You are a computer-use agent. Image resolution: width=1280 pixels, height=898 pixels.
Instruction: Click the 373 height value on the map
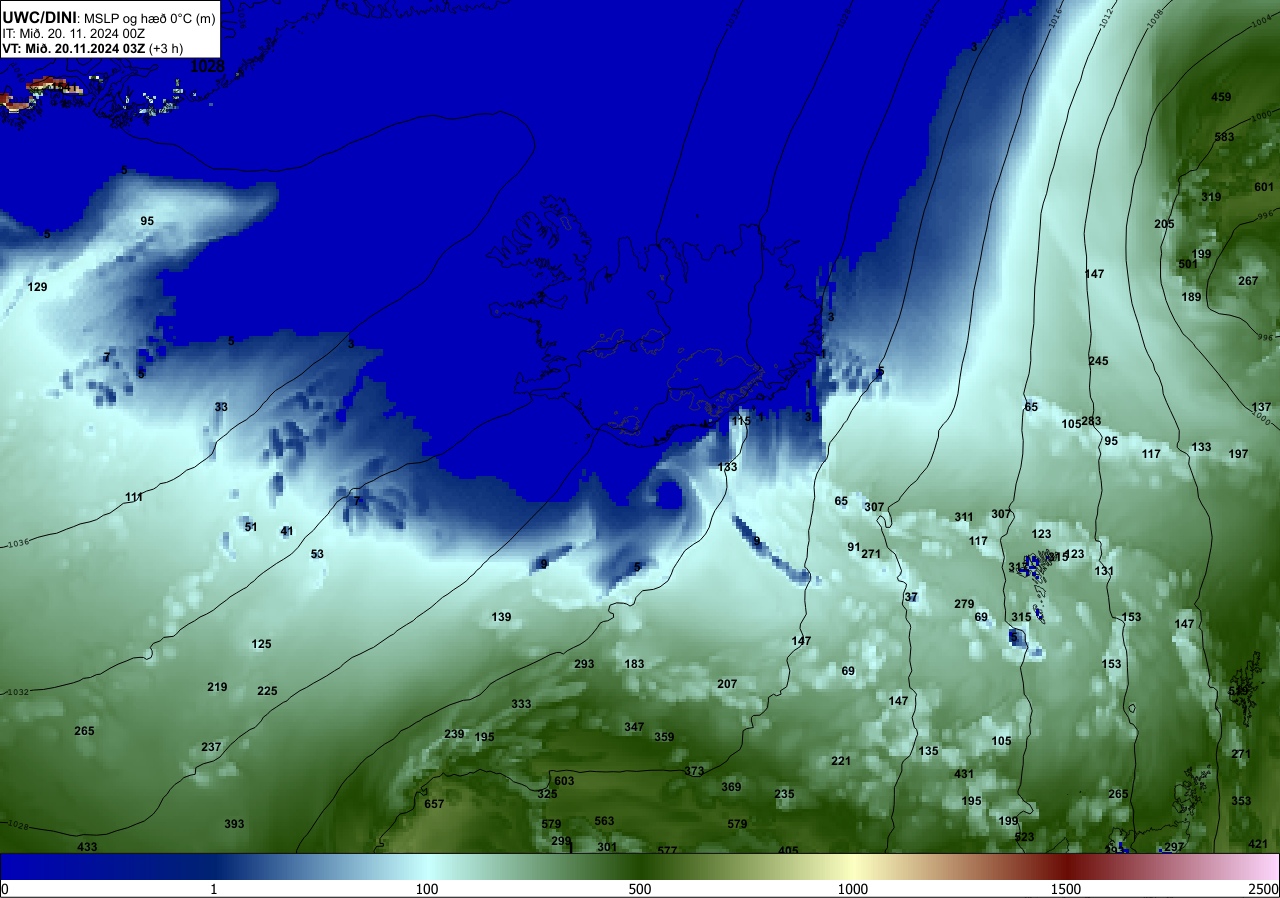[694, 771]
